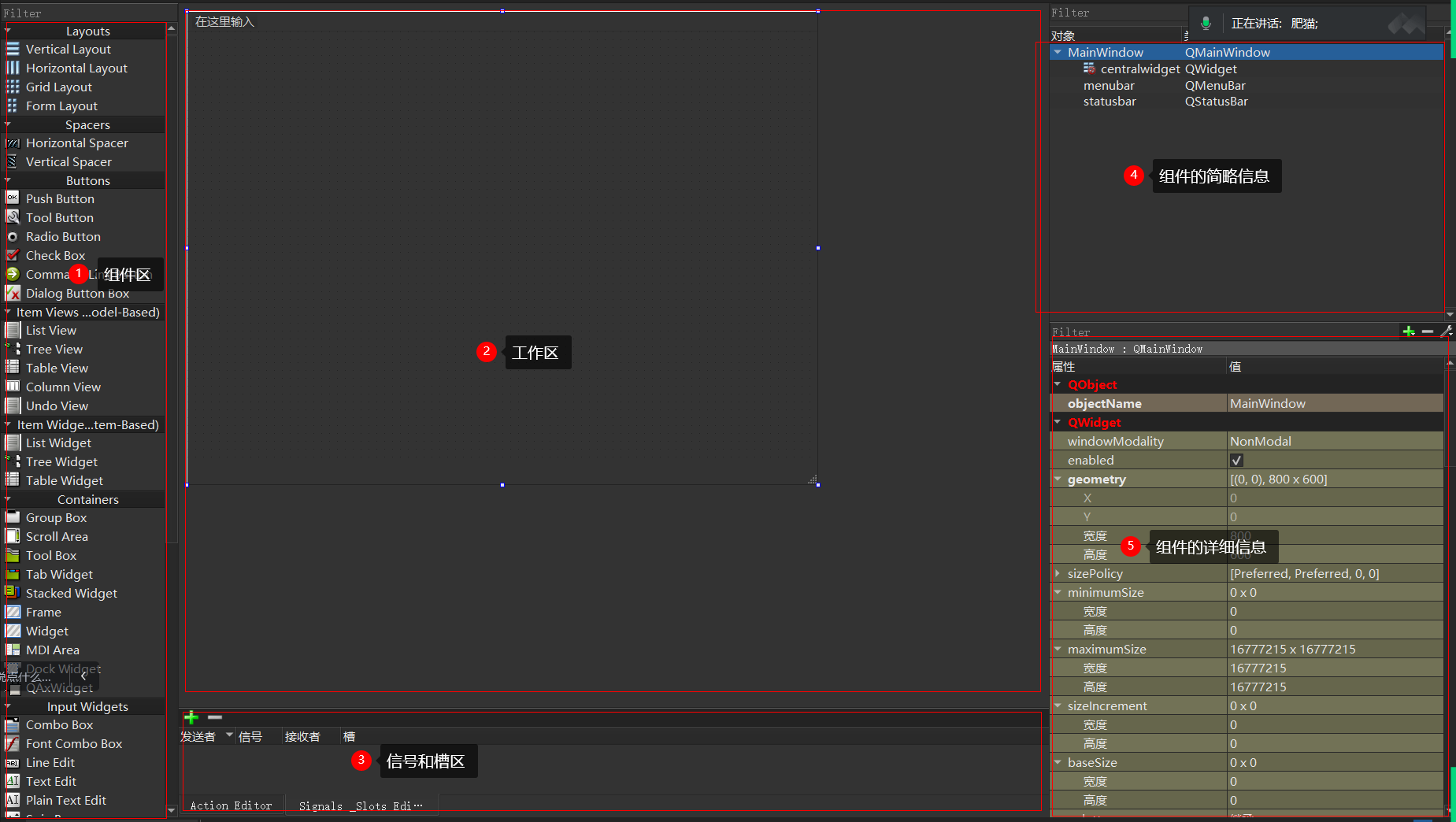This screenshot has height=822, width=1456.
Task: Add dynamic property with green plus
Action: 1409,331
